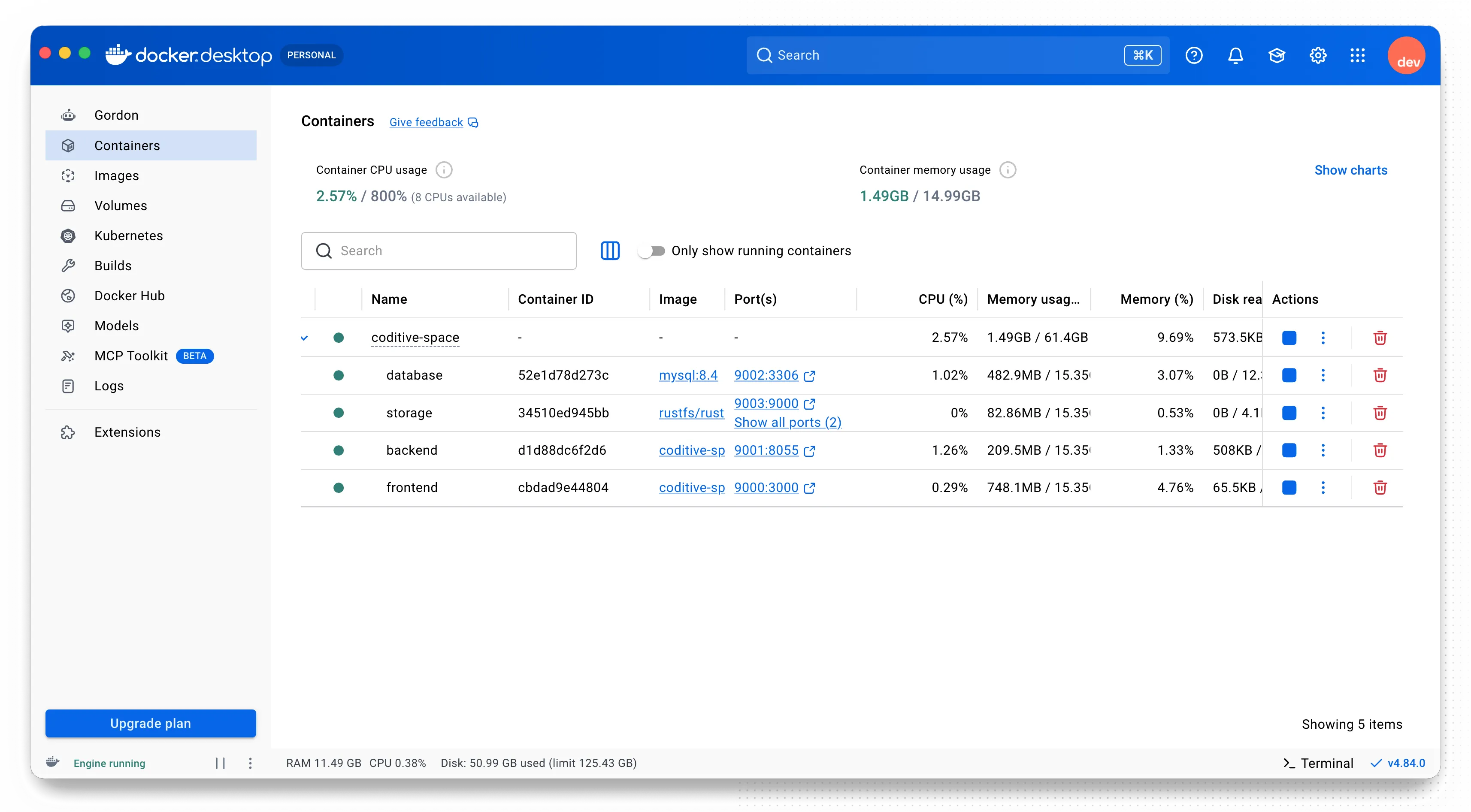1471x812 pixels.
Task: Open engine options menu in footer
Action: point(250,763)
